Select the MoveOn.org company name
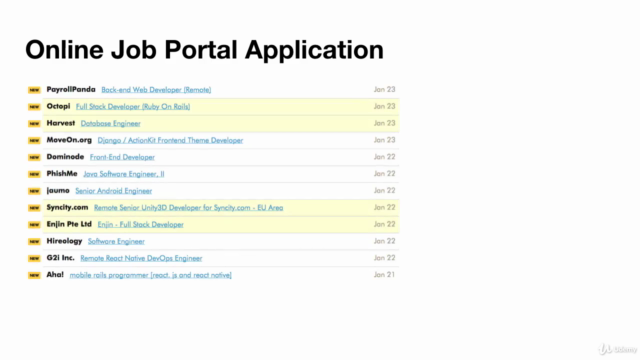The width and height of the screenshot is (640, 360). [x=69, y=140]
